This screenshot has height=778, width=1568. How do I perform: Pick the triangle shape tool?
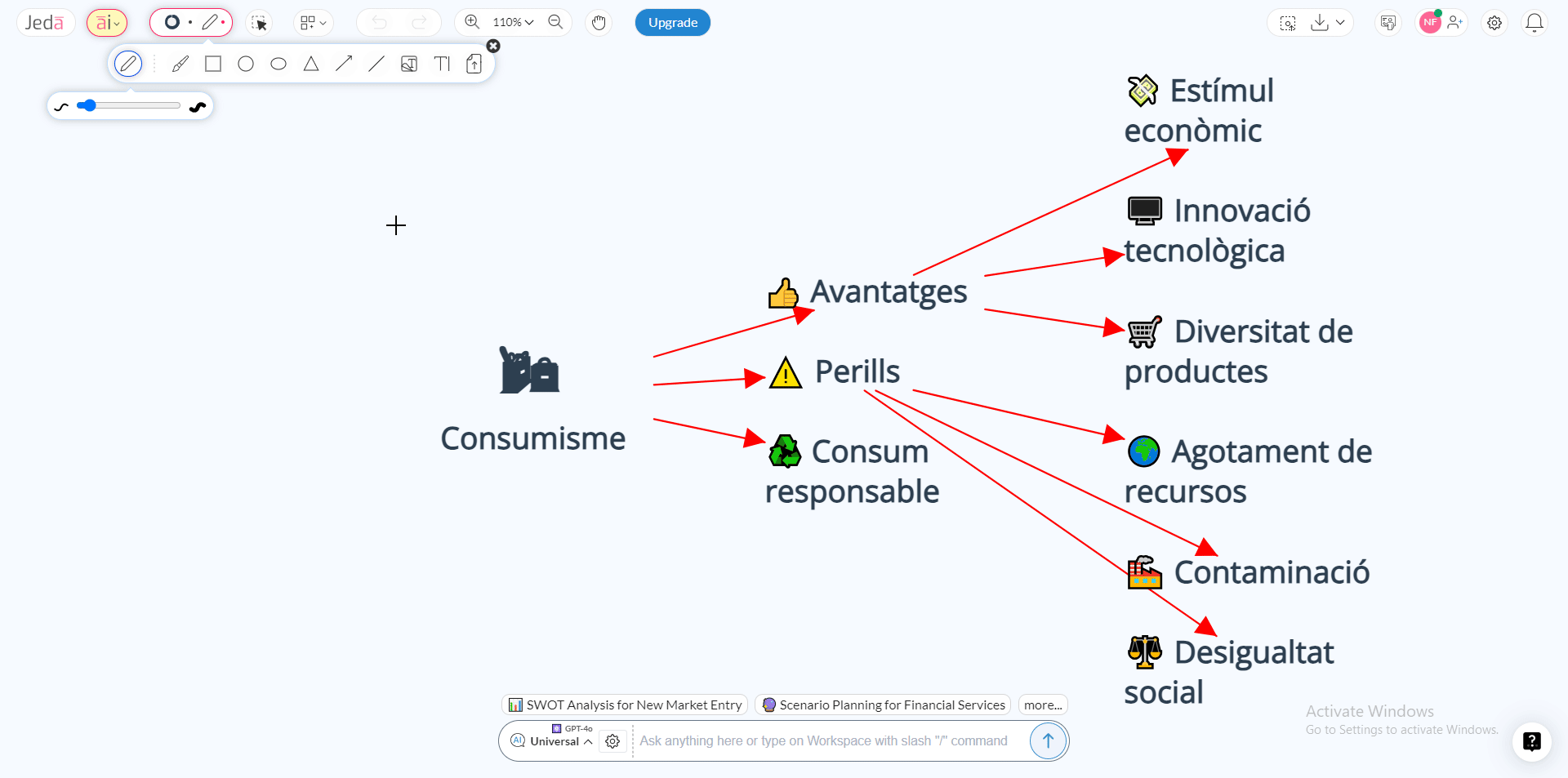(x=311, y=64)
